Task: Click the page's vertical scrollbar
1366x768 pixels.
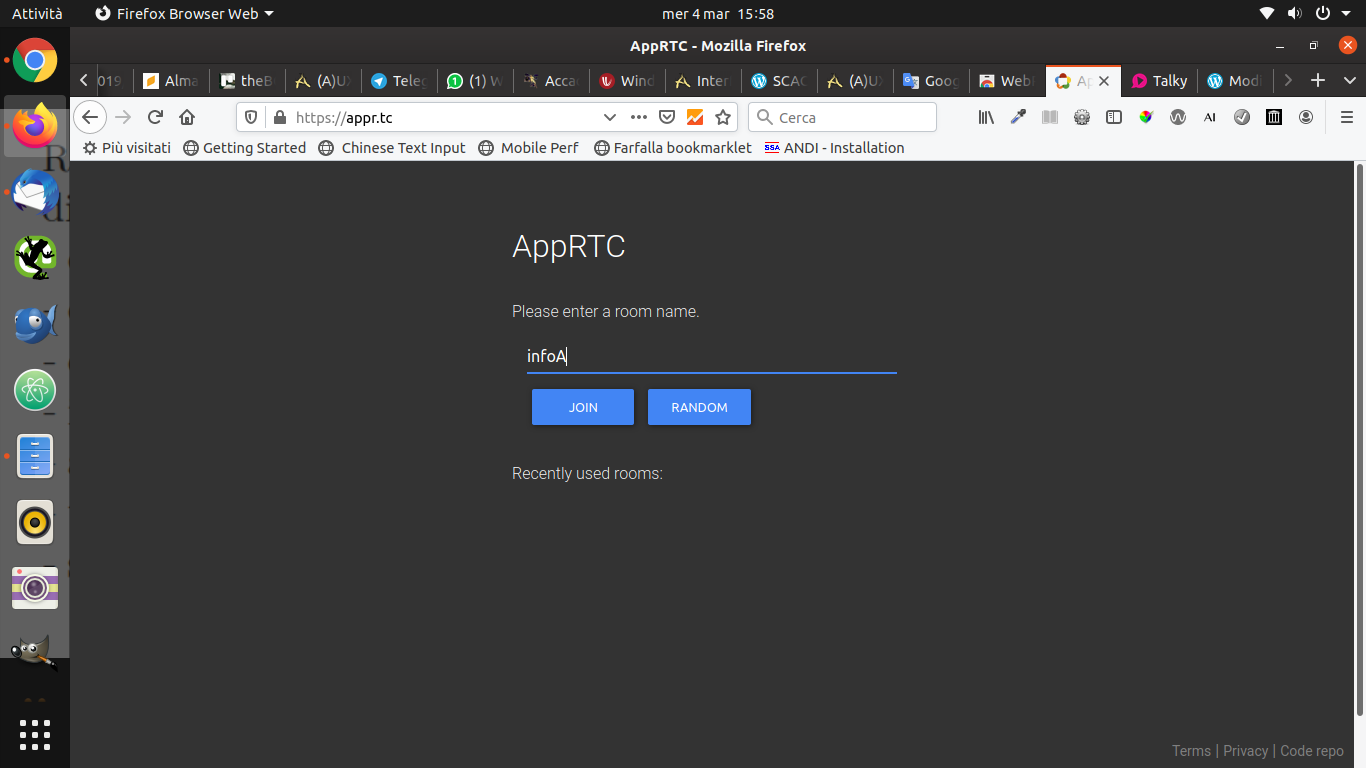Action: point(1359,440)
